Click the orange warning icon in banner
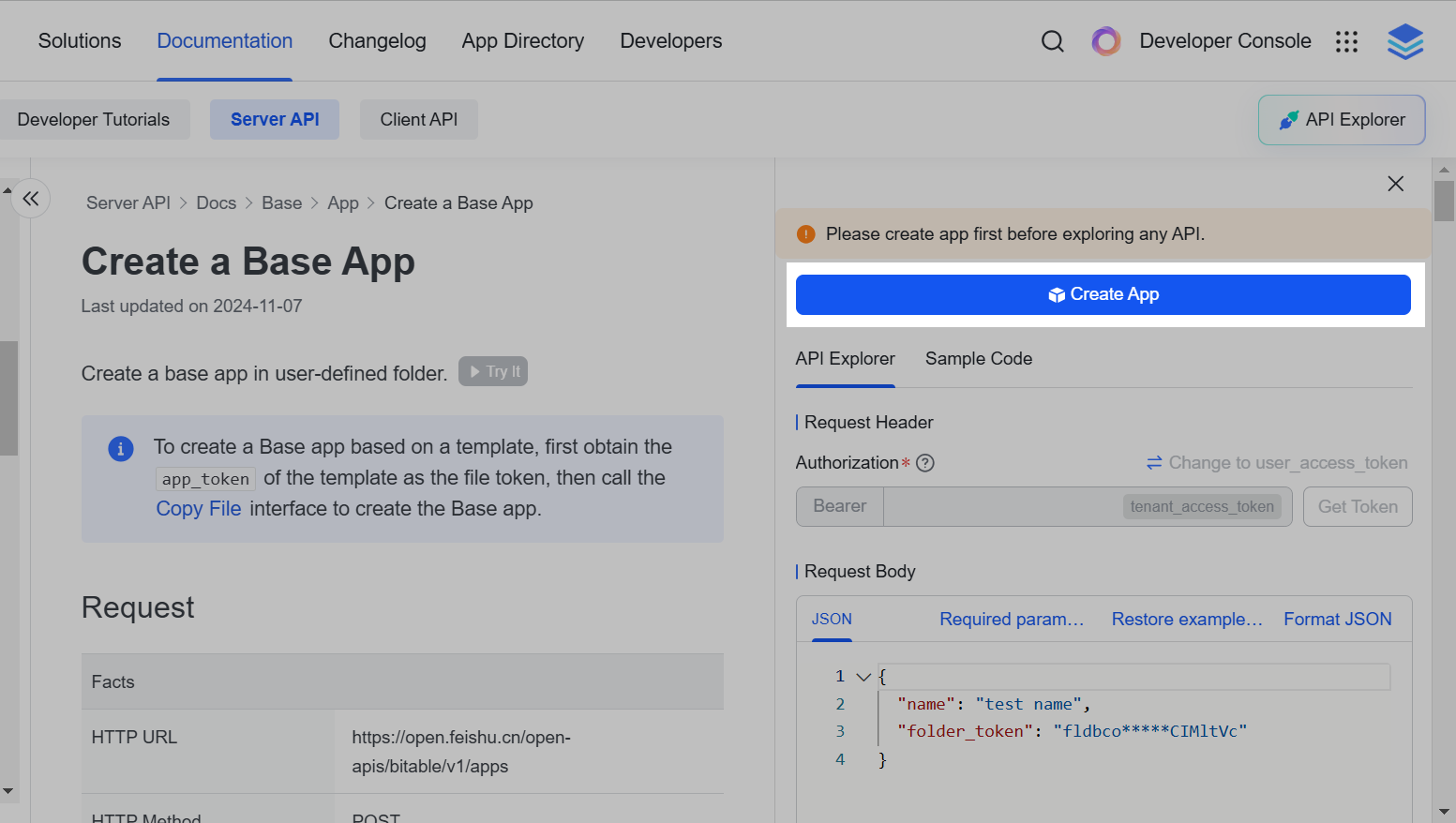 click(805, 234)
